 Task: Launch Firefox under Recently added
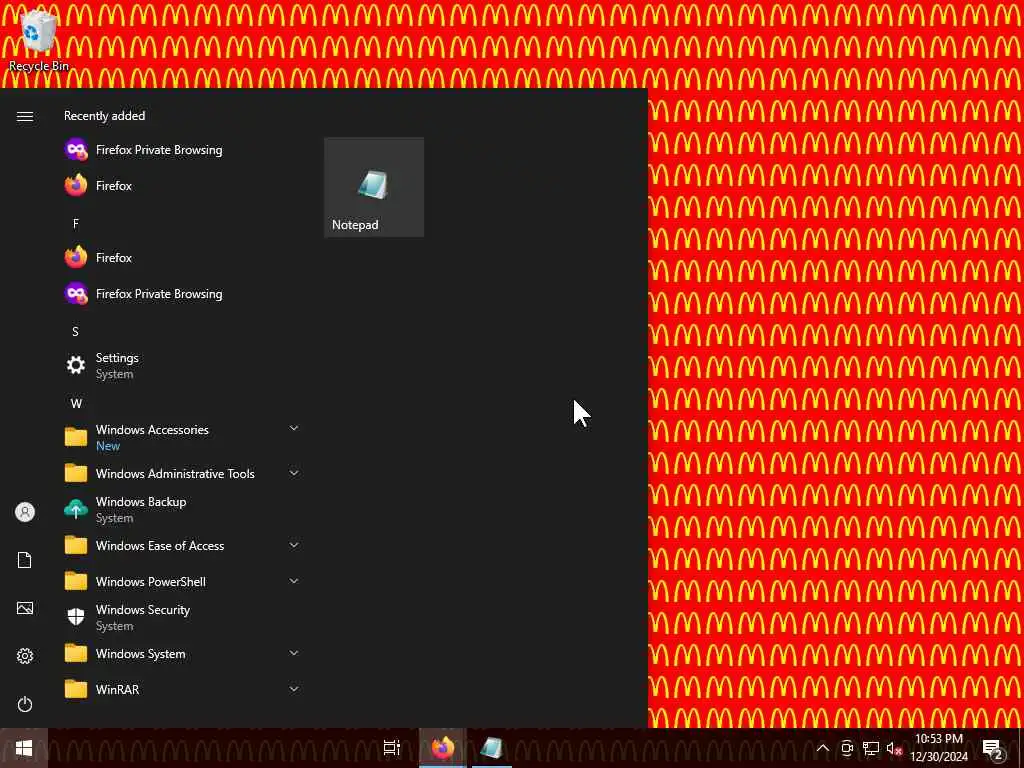coord(182,185)
